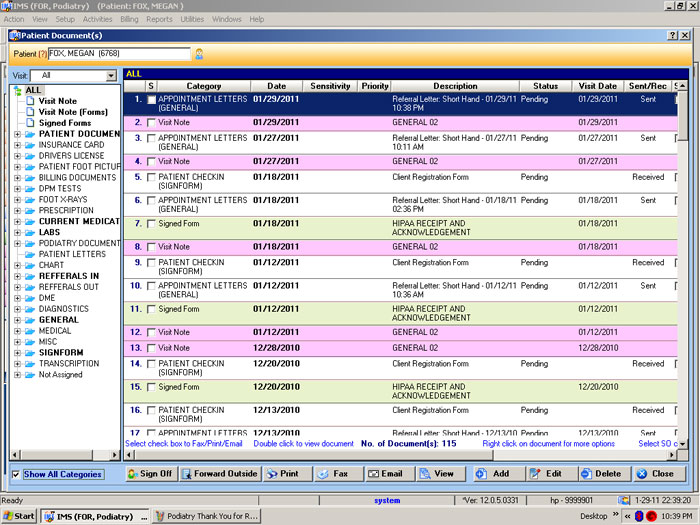Click Forward Outside button
Viewport: 700px width, 525px height.
(220, 474)
